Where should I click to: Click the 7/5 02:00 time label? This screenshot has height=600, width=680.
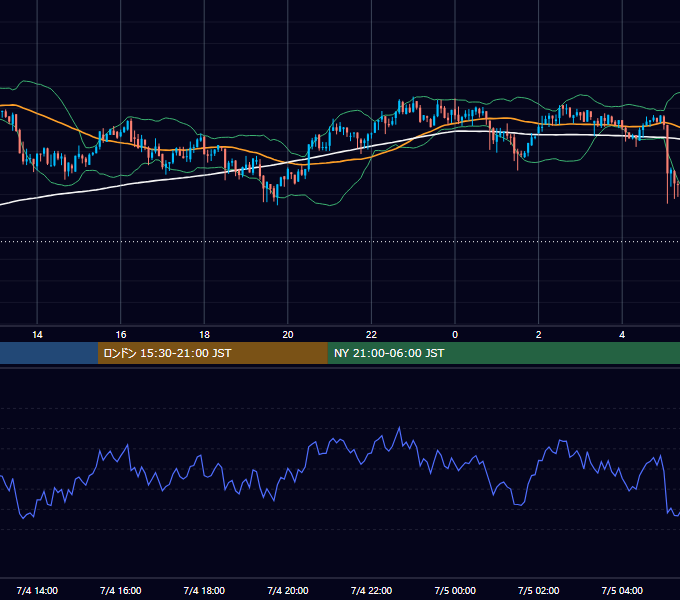coord(539,590)
